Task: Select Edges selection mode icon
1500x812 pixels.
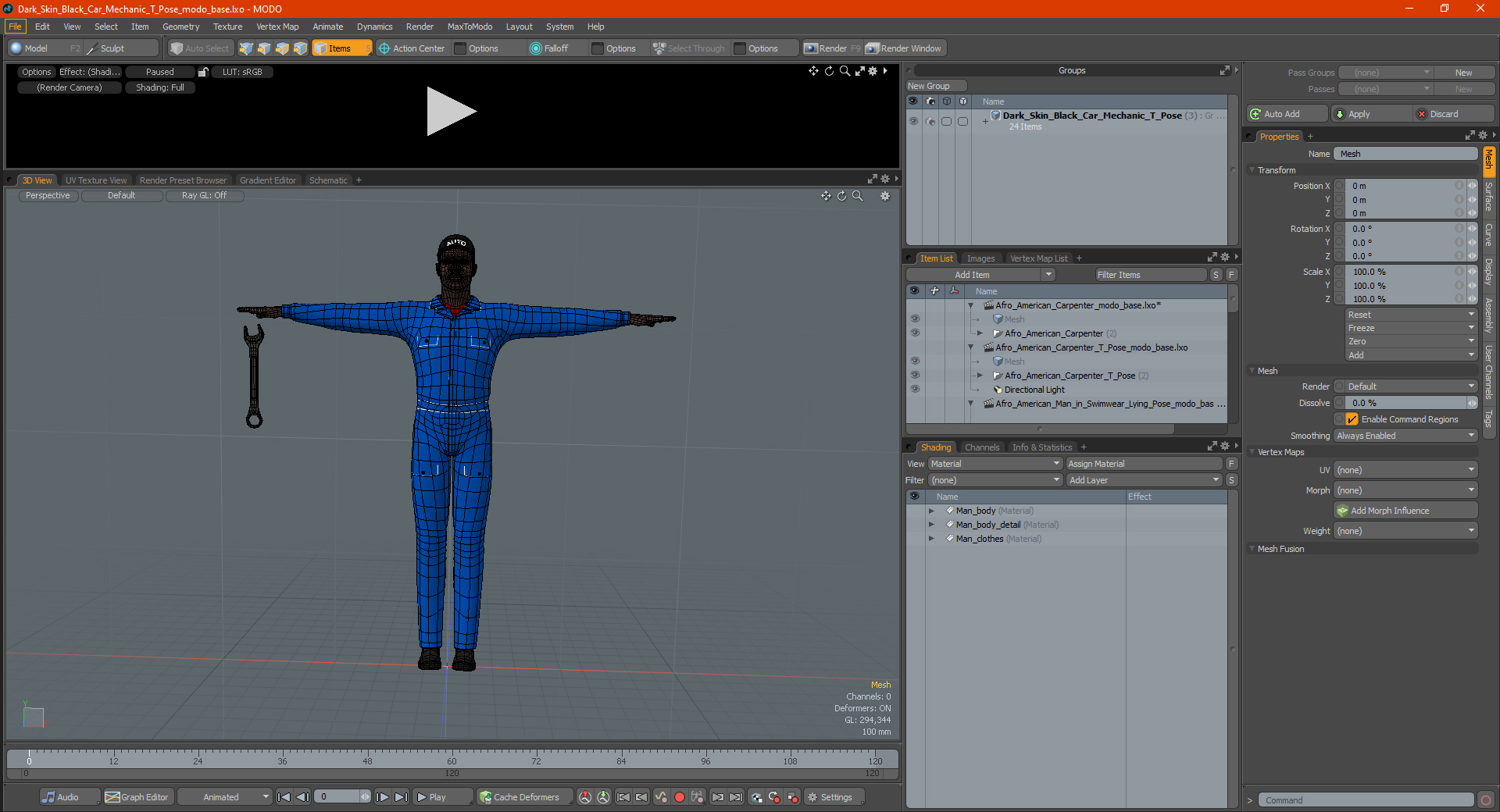Action: (264, 48)
